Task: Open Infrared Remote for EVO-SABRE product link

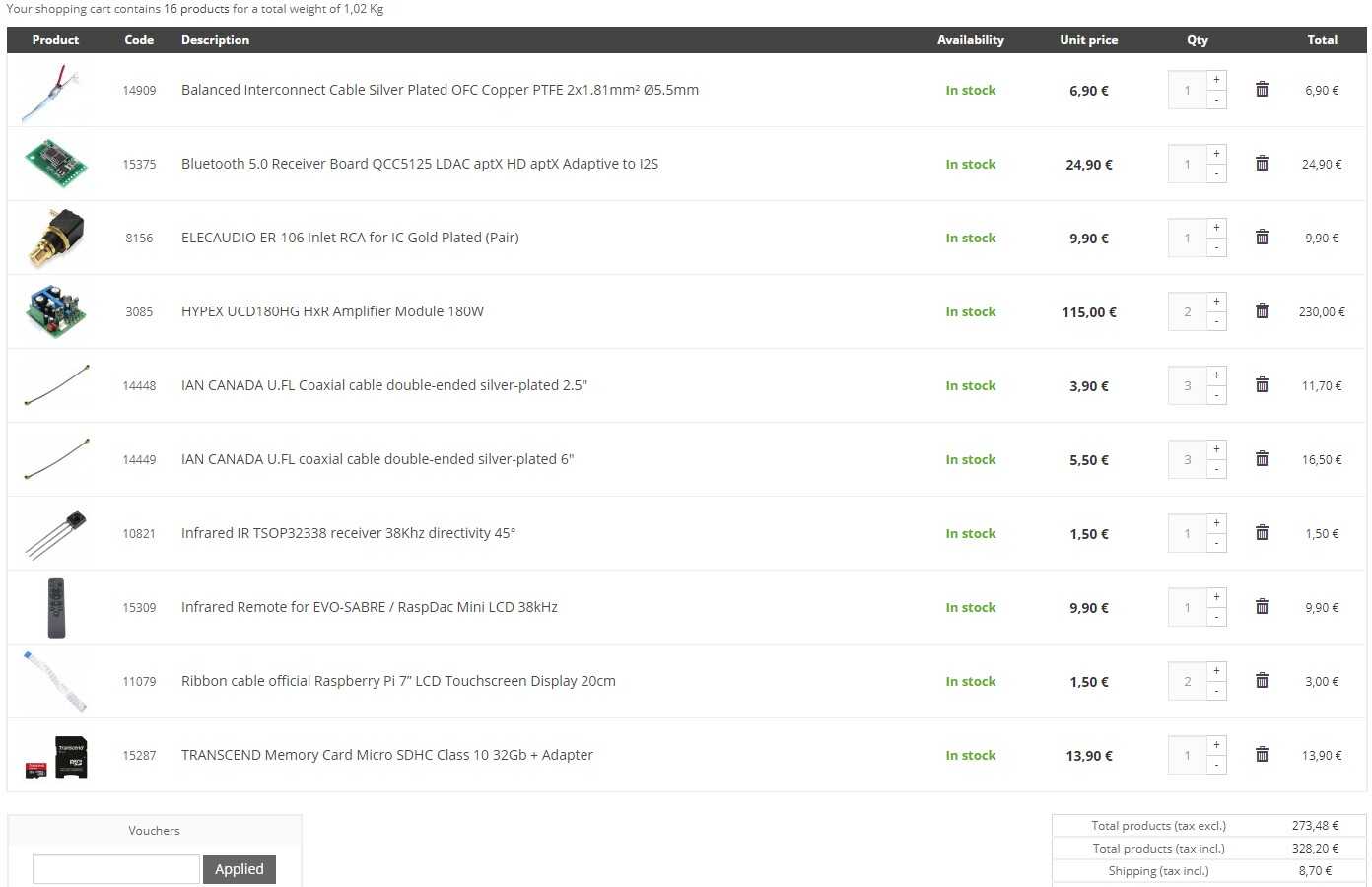Action: point(370,607)
